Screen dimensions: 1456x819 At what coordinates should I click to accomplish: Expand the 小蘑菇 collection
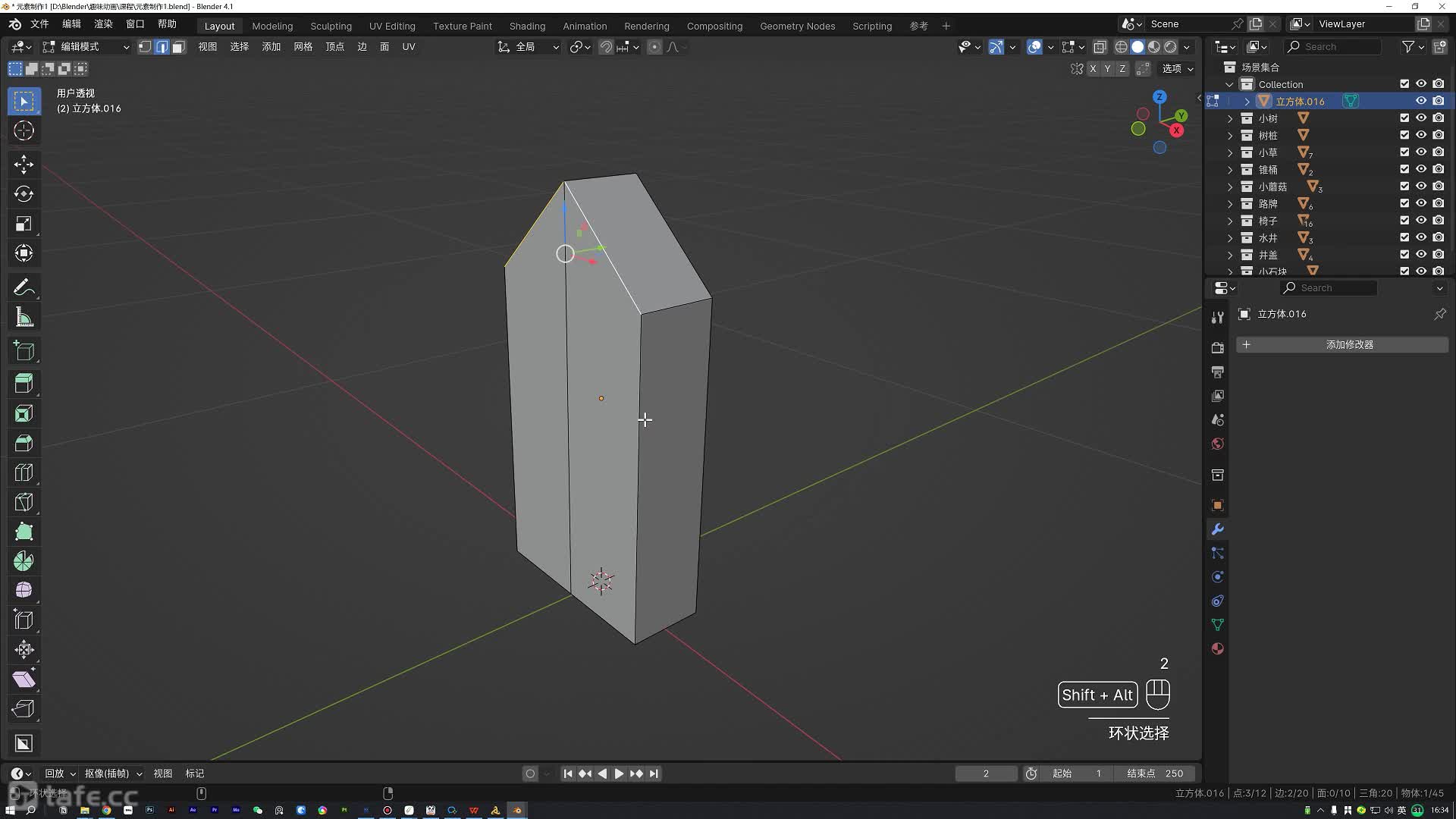[1230, 187]
